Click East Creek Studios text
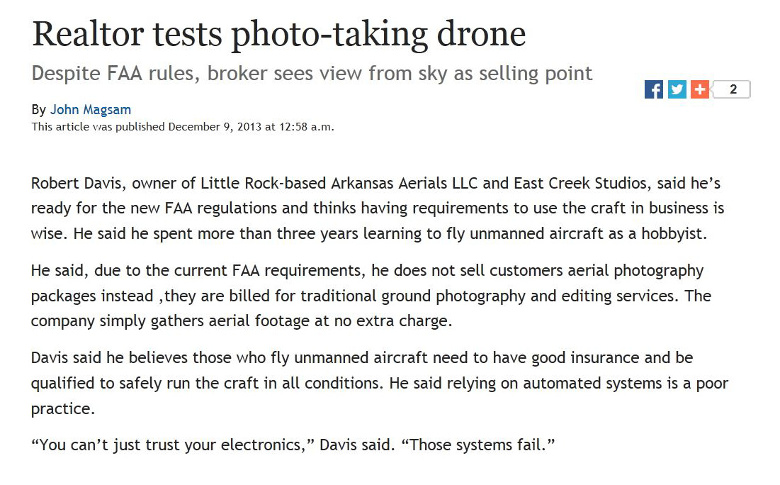780x485 pixels. (580, 183)
